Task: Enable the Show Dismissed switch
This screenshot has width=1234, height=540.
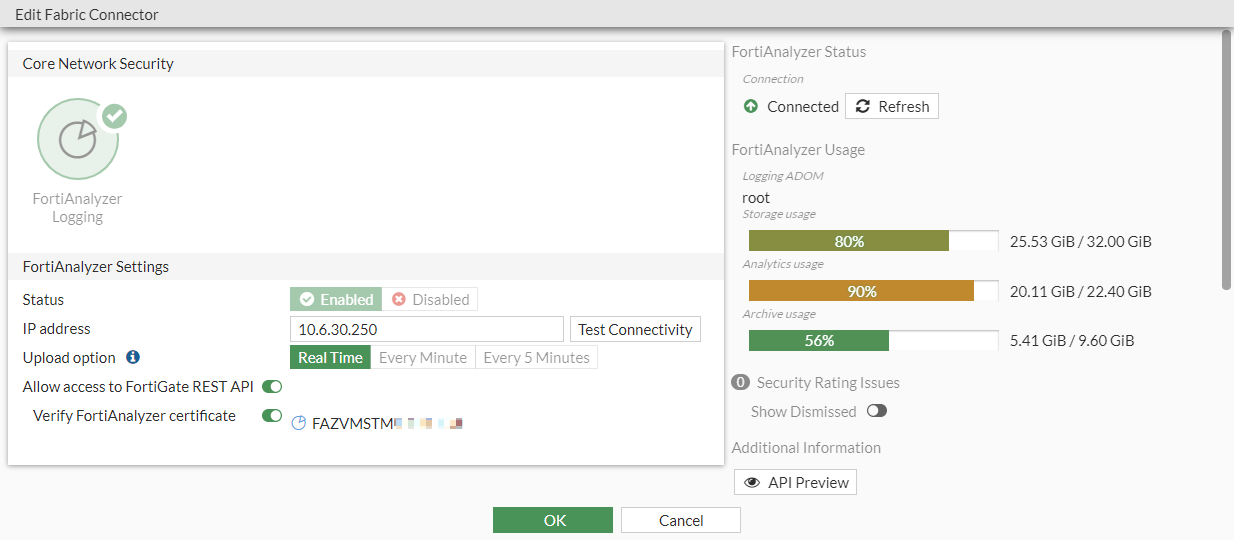Action: tap(877, 411)
